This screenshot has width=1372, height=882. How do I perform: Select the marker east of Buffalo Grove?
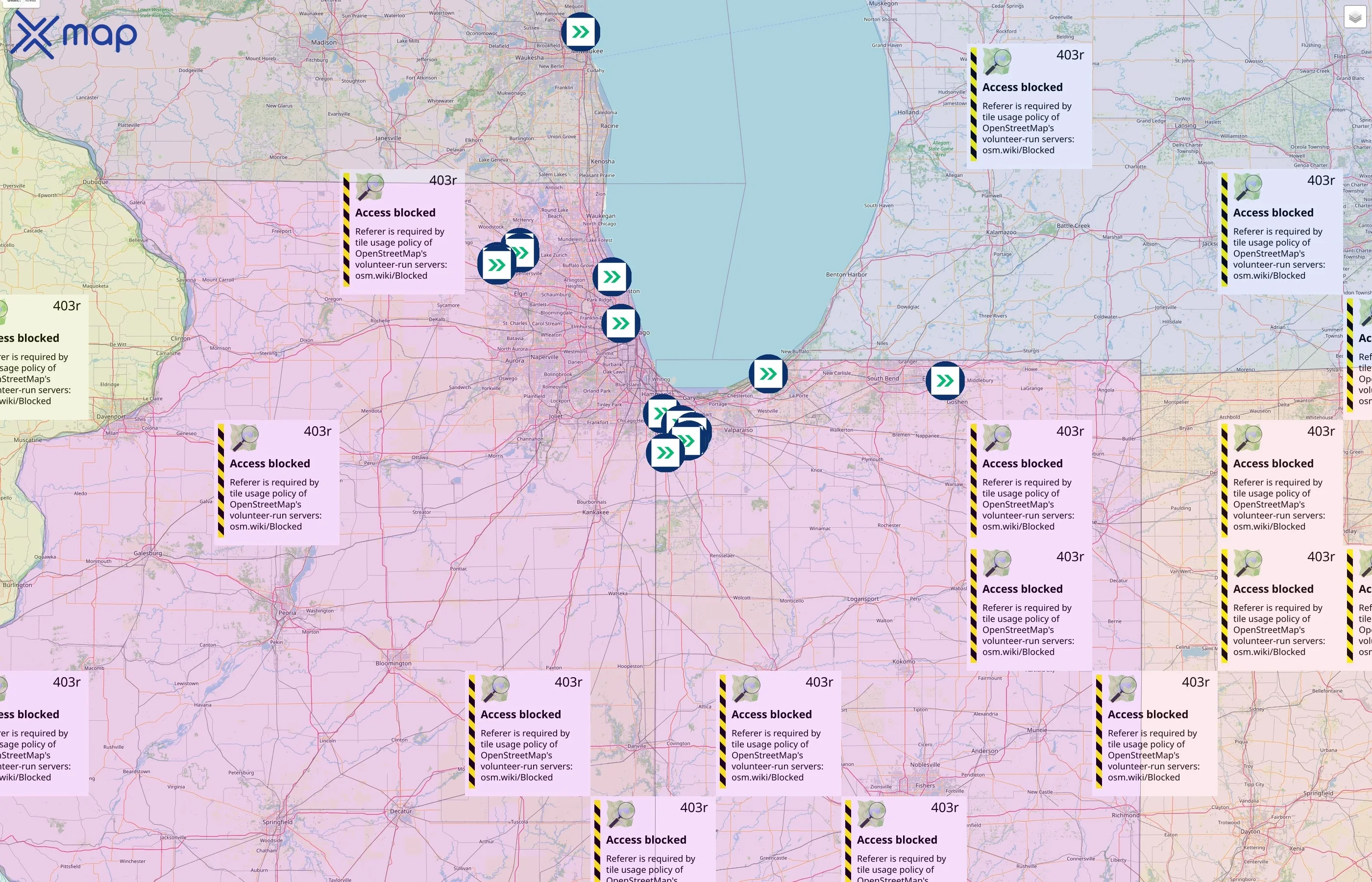612,277
